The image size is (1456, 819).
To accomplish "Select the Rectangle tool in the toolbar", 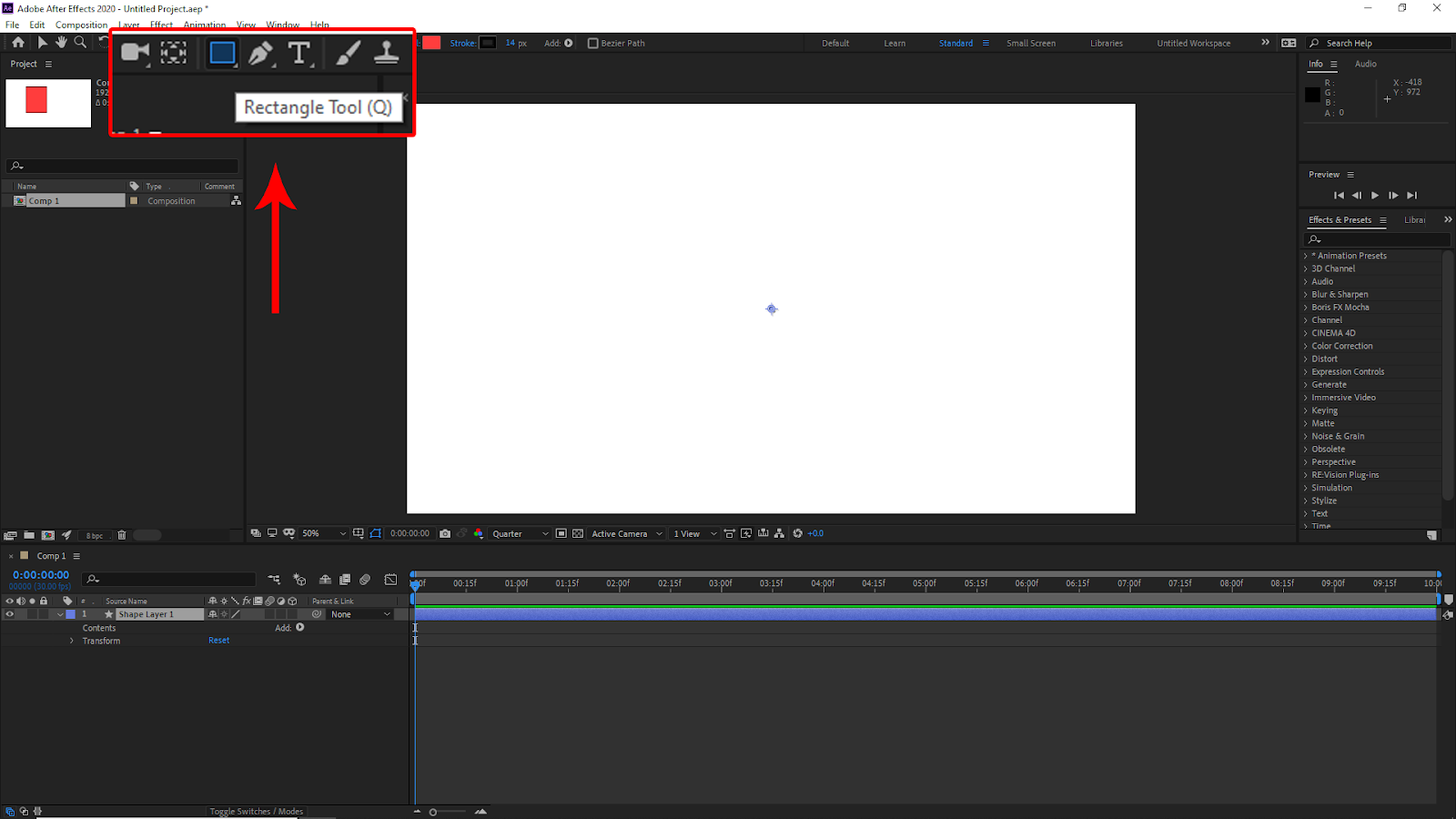I will (222, 53).
